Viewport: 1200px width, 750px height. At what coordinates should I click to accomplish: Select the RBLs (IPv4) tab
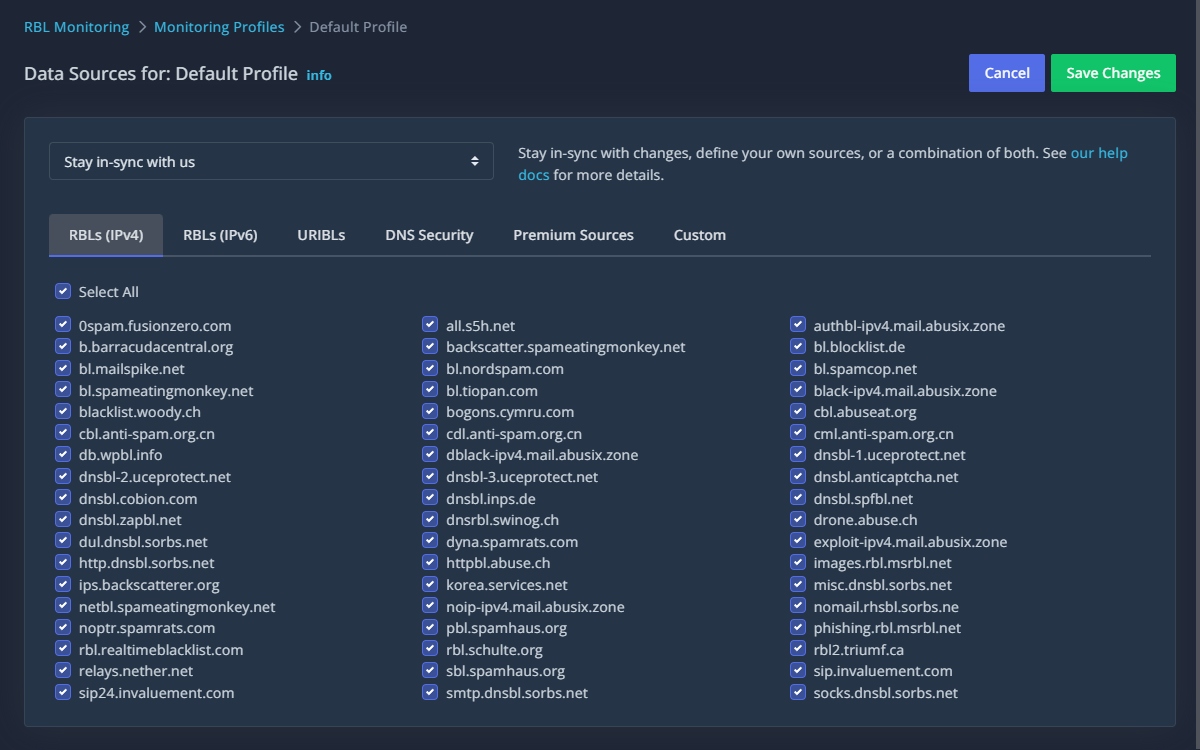(105, 234)
